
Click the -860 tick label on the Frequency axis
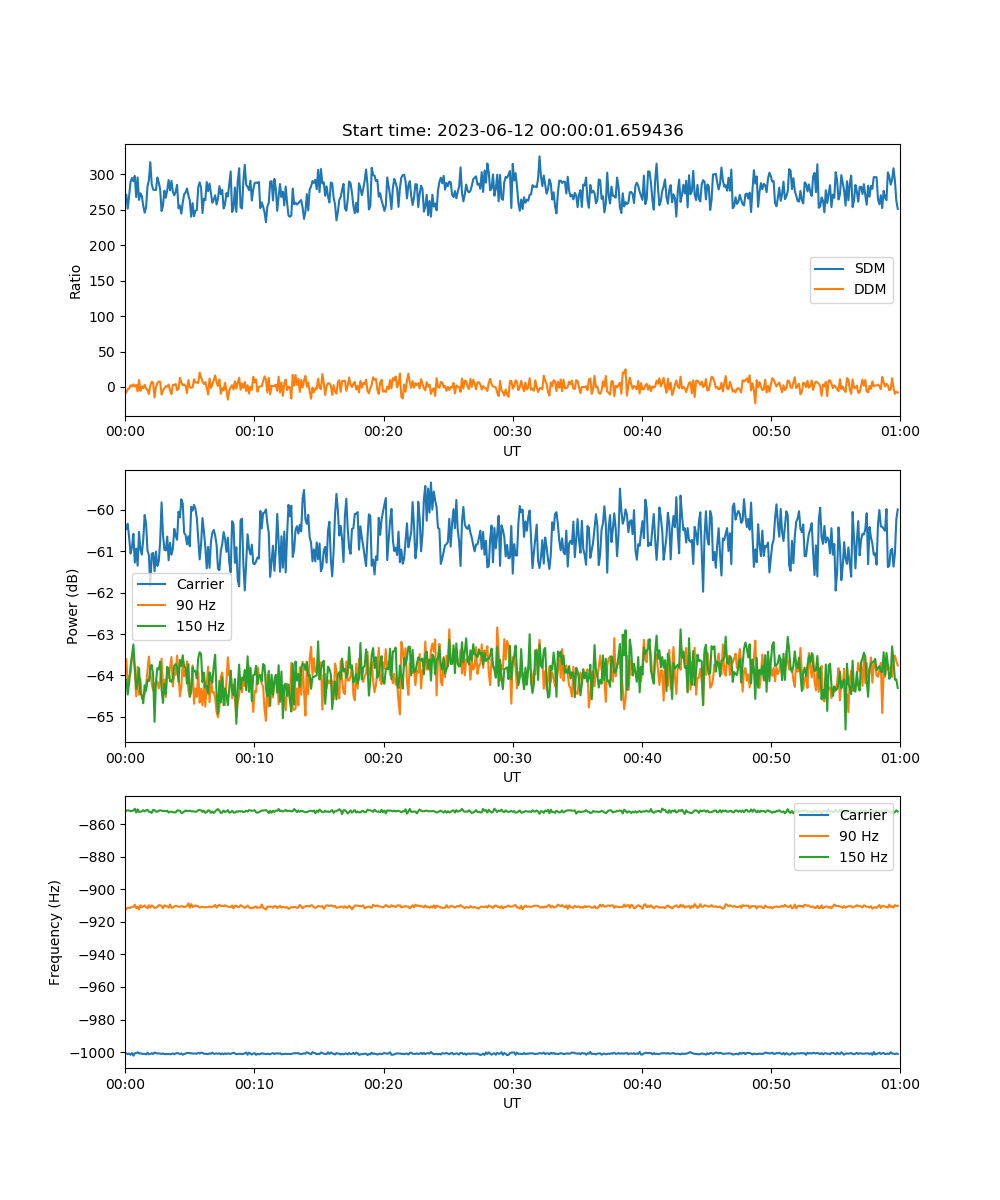point(97,825)
